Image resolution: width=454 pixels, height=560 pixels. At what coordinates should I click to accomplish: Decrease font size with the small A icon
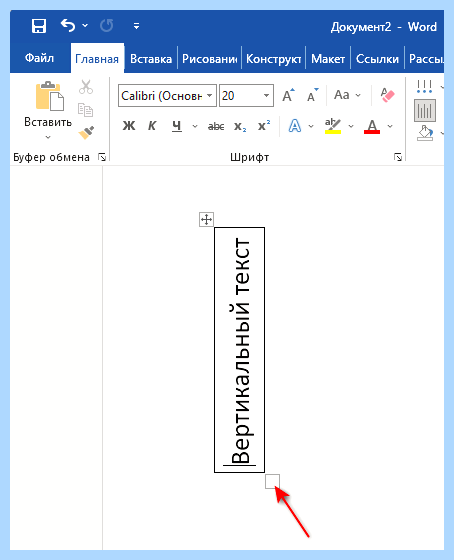313,95
